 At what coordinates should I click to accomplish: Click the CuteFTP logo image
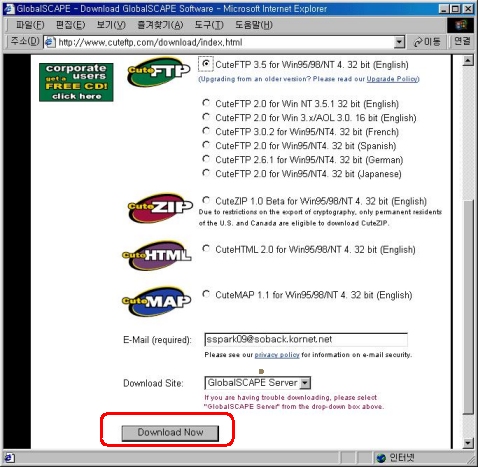coord(159,72)
